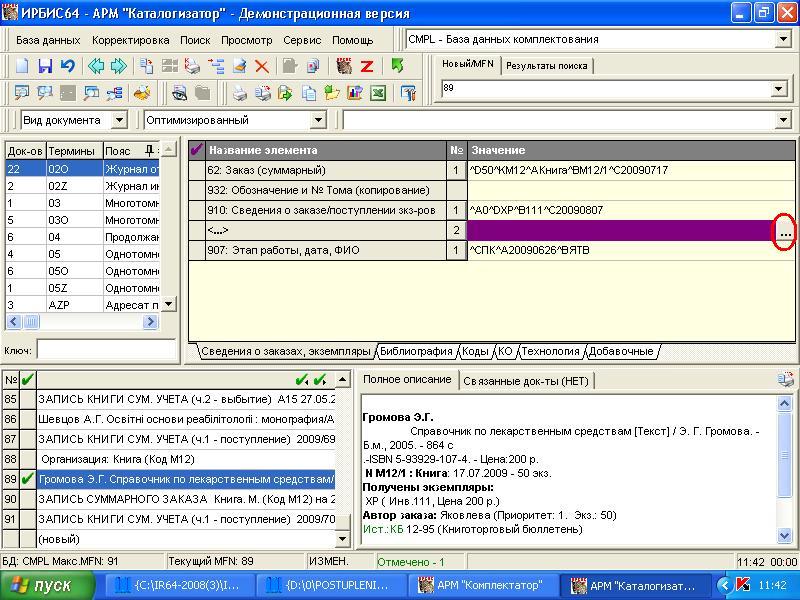Open the 'Вид документа' dropdown
Image resolution: width=800 pixels, height=600 pixels.
(119, 120)
